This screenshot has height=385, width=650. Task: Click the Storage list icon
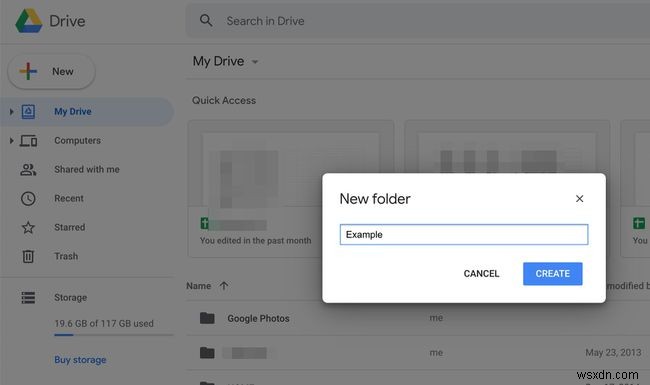coord(28,298)
